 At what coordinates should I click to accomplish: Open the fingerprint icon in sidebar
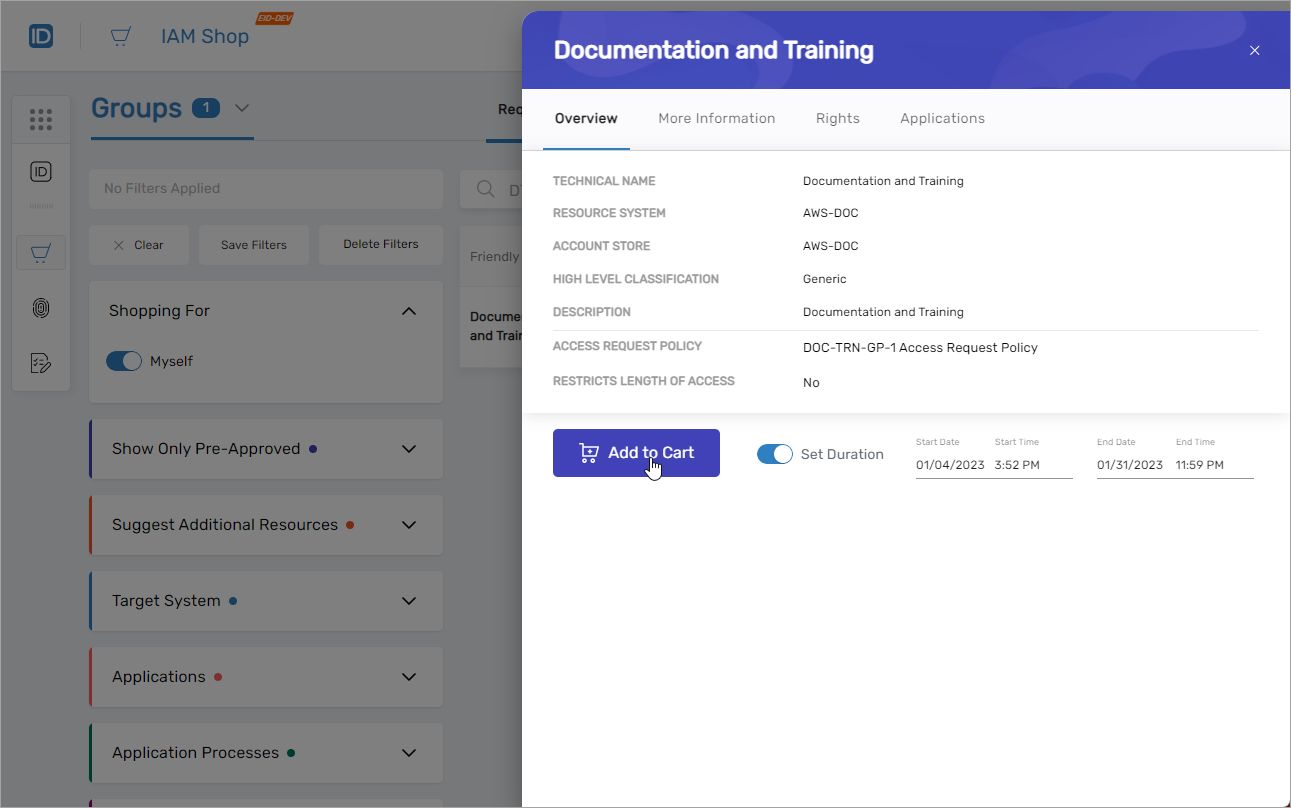pos(41,308)
